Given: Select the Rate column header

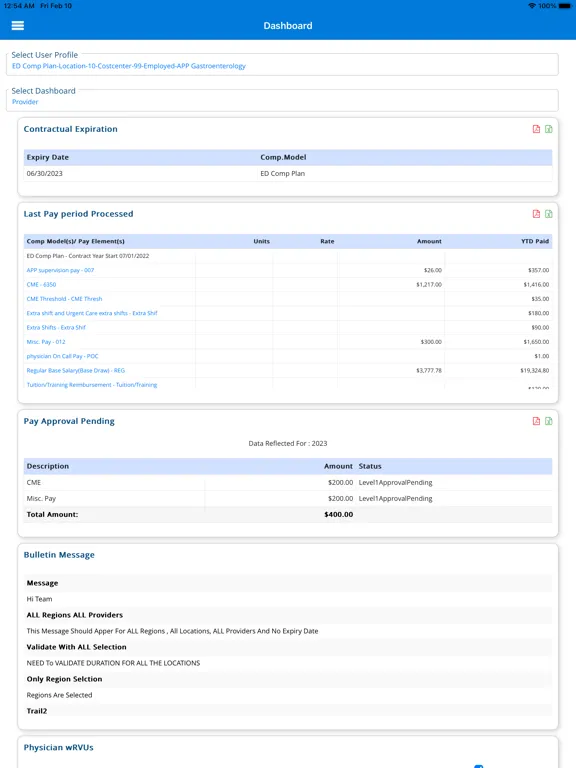Looking at the screenshot, I should pyautogui.click(x=327, y=241).
